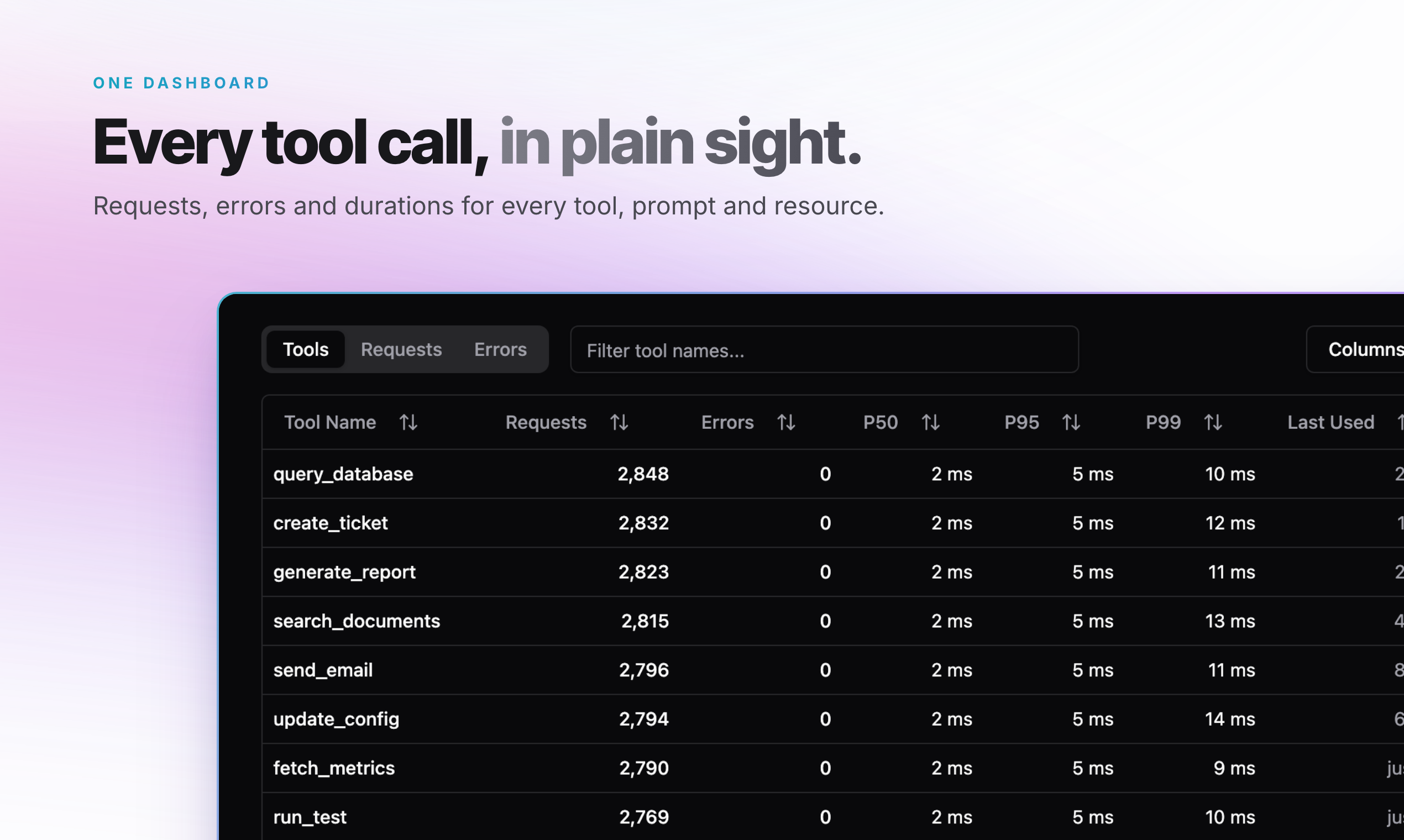The height and width of the screenshot is (840, 1404).
Task: Click the 13 ms P99 for search_documents
Action: pyautogui.click(x=1230, y=621)
